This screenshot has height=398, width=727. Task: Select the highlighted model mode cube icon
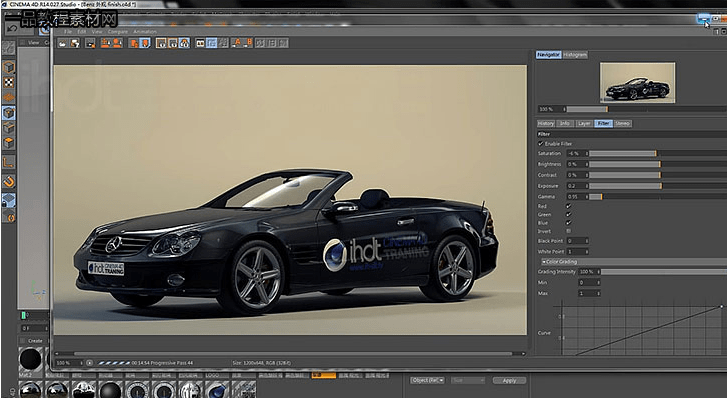click(9, 113)
